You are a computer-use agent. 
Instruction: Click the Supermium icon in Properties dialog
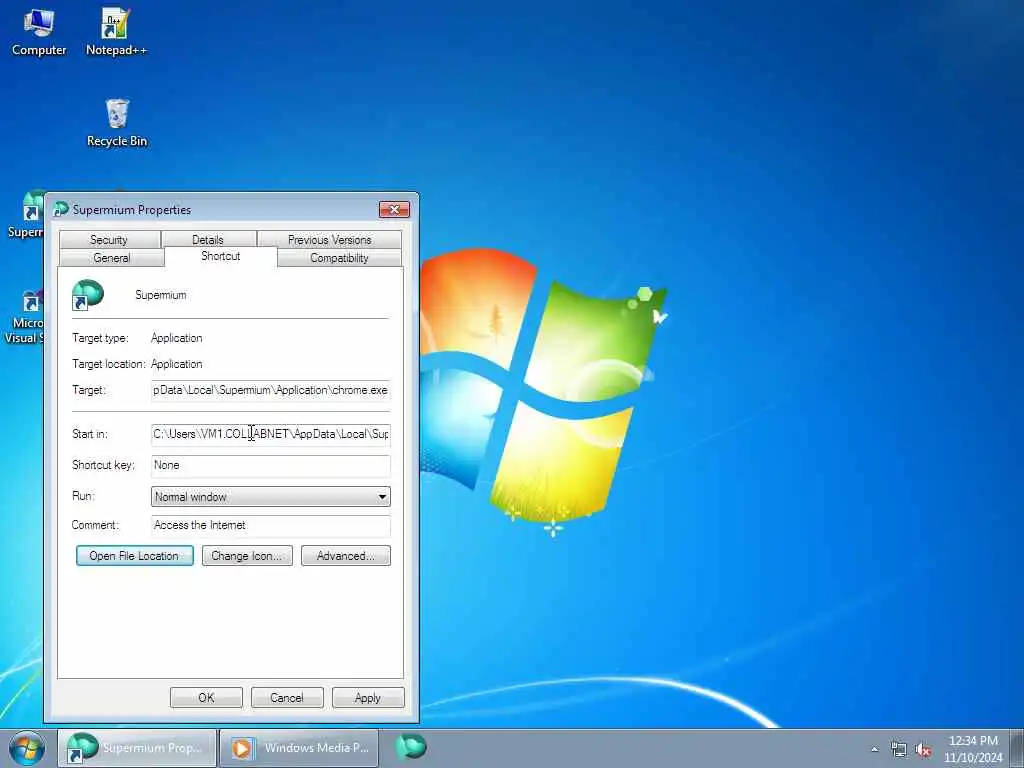coord(88,295)
